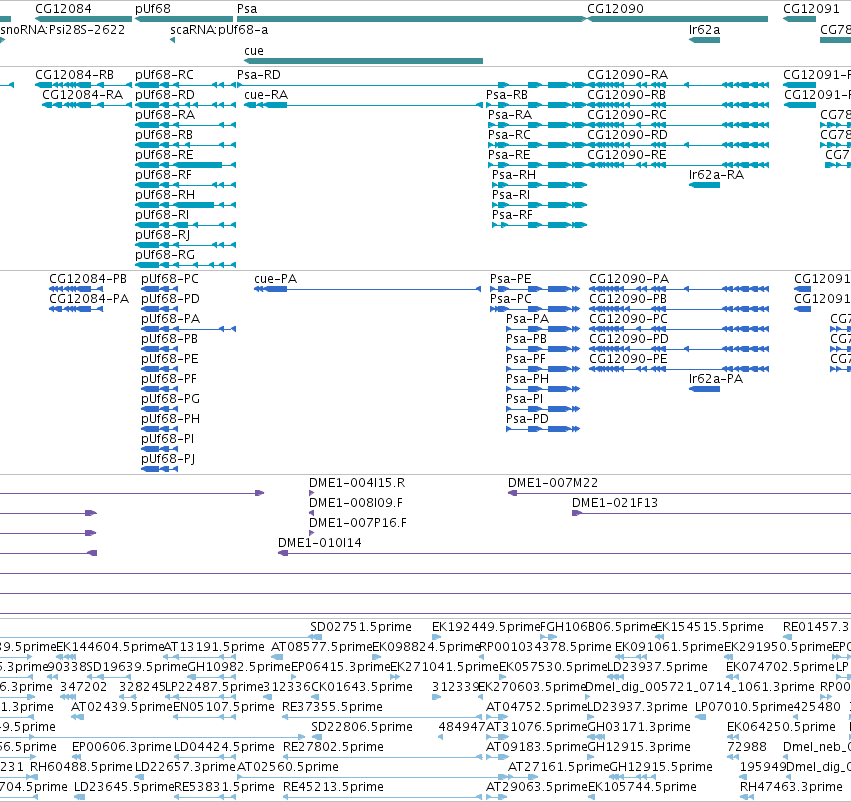Screen dimensions: 851x802
Task: Click EST label AT02439.5prime
Action: coord(122,706)
